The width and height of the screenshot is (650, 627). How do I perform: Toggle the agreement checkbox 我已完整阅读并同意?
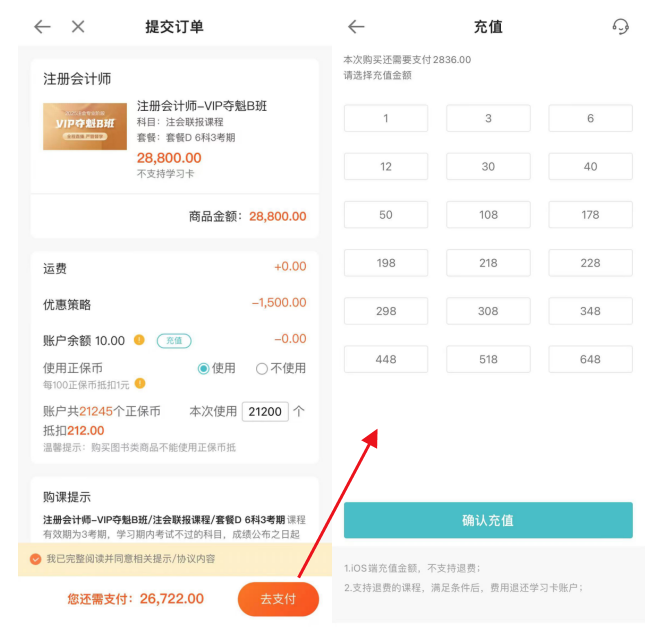(x=36, y=559)
